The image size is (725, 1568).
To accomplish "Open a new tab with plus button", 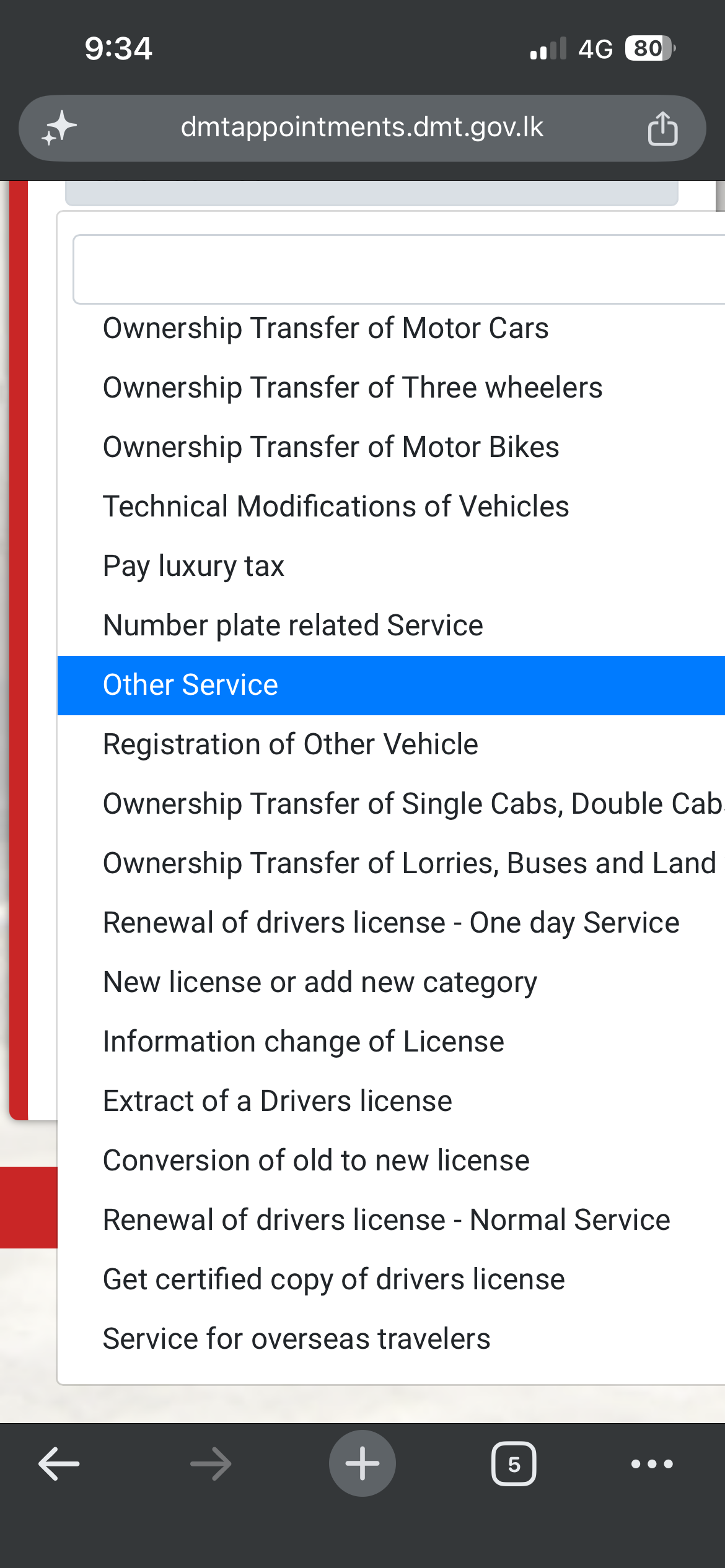I will tap(362, 1464).
